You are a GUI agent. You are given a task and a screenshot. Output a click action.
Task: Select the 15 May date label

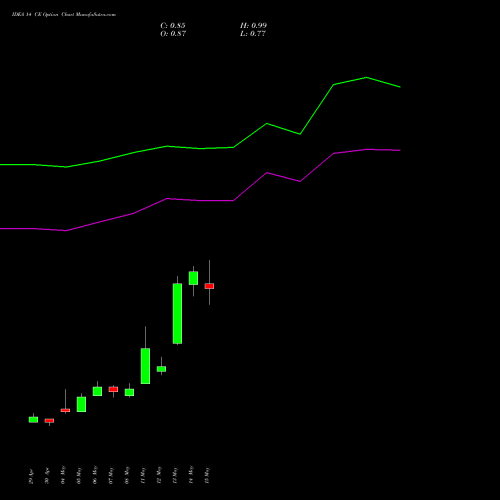(207, 475)
